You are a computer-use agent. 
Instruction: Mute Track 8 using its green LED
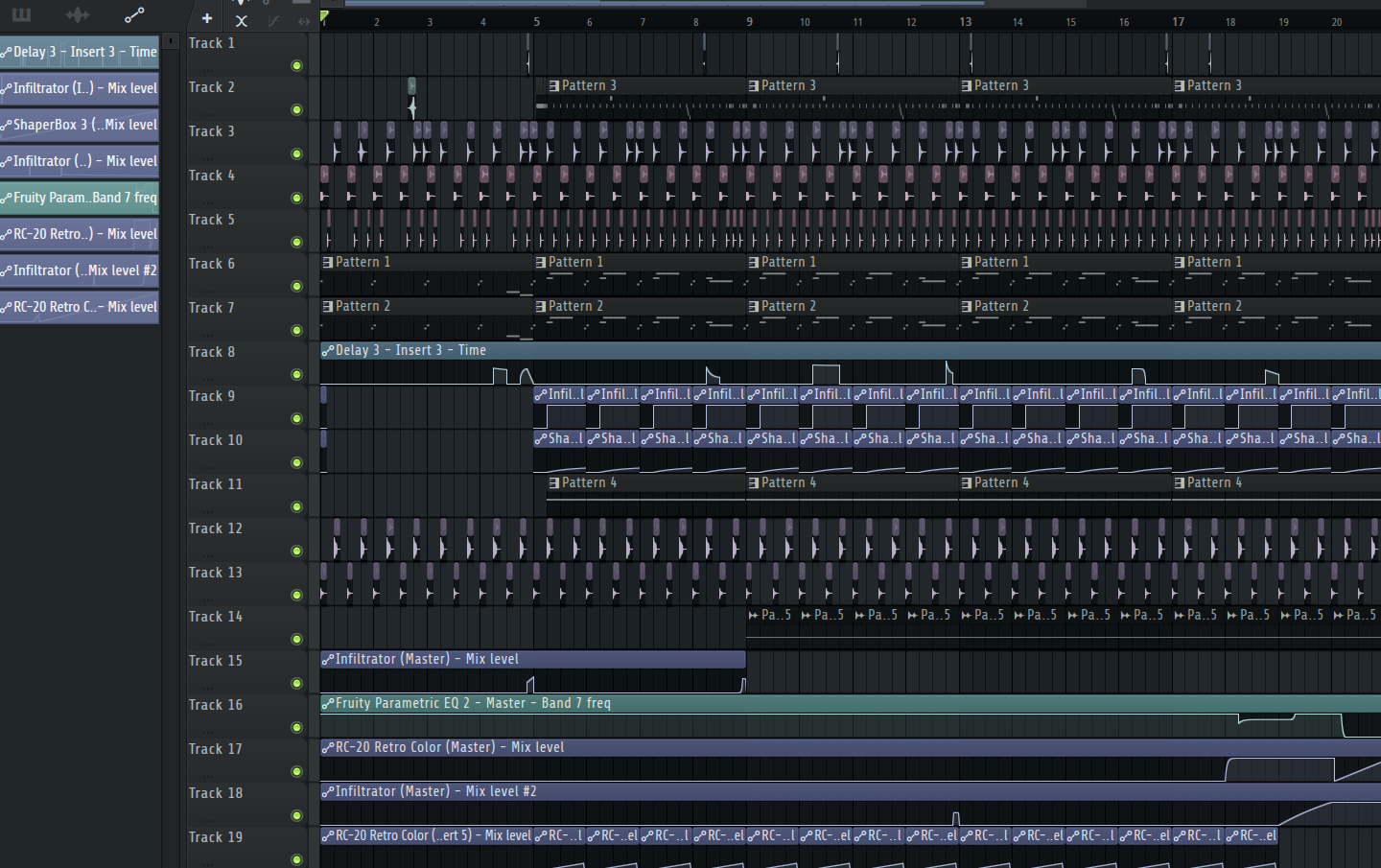point(296,374)
